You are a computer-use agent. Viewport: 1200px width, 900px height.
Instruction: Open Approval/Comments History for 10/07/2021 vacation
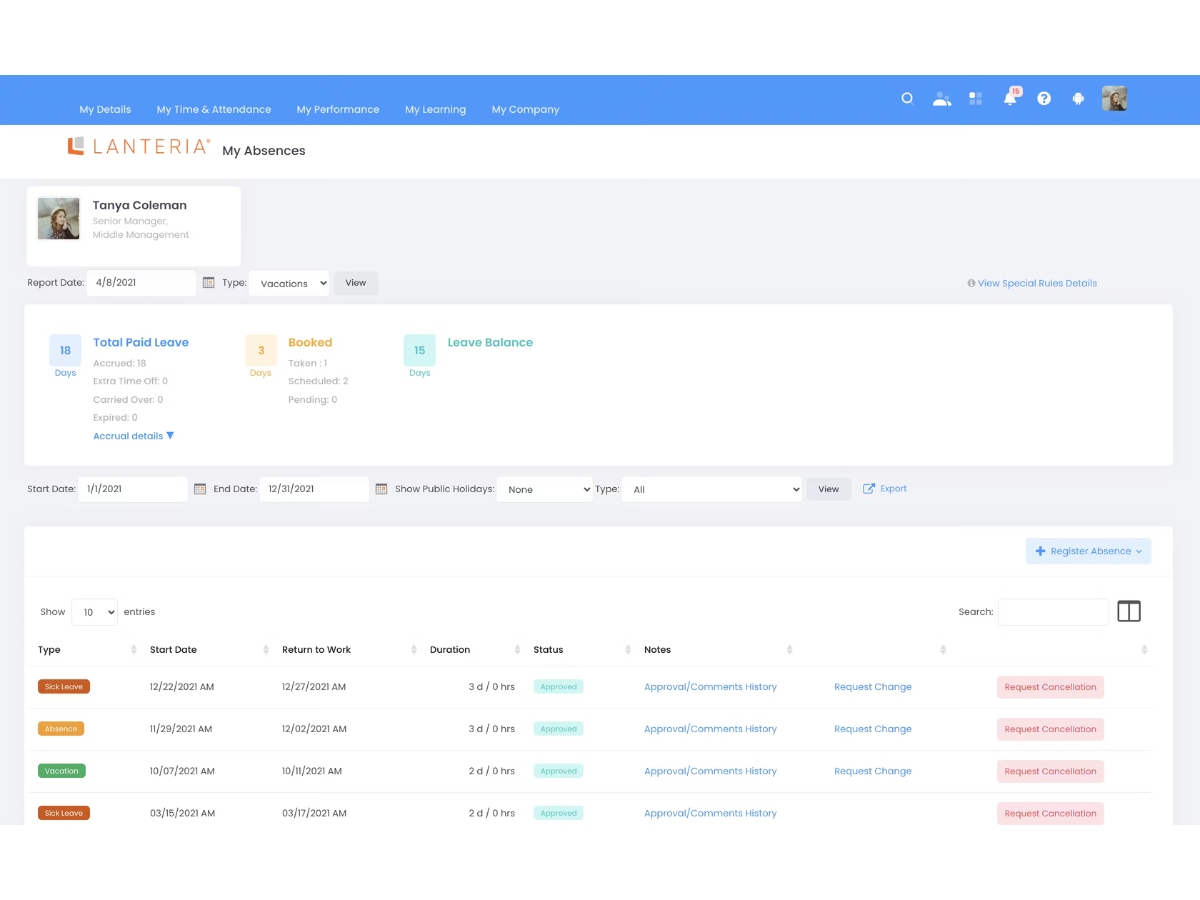pos(710,771)
